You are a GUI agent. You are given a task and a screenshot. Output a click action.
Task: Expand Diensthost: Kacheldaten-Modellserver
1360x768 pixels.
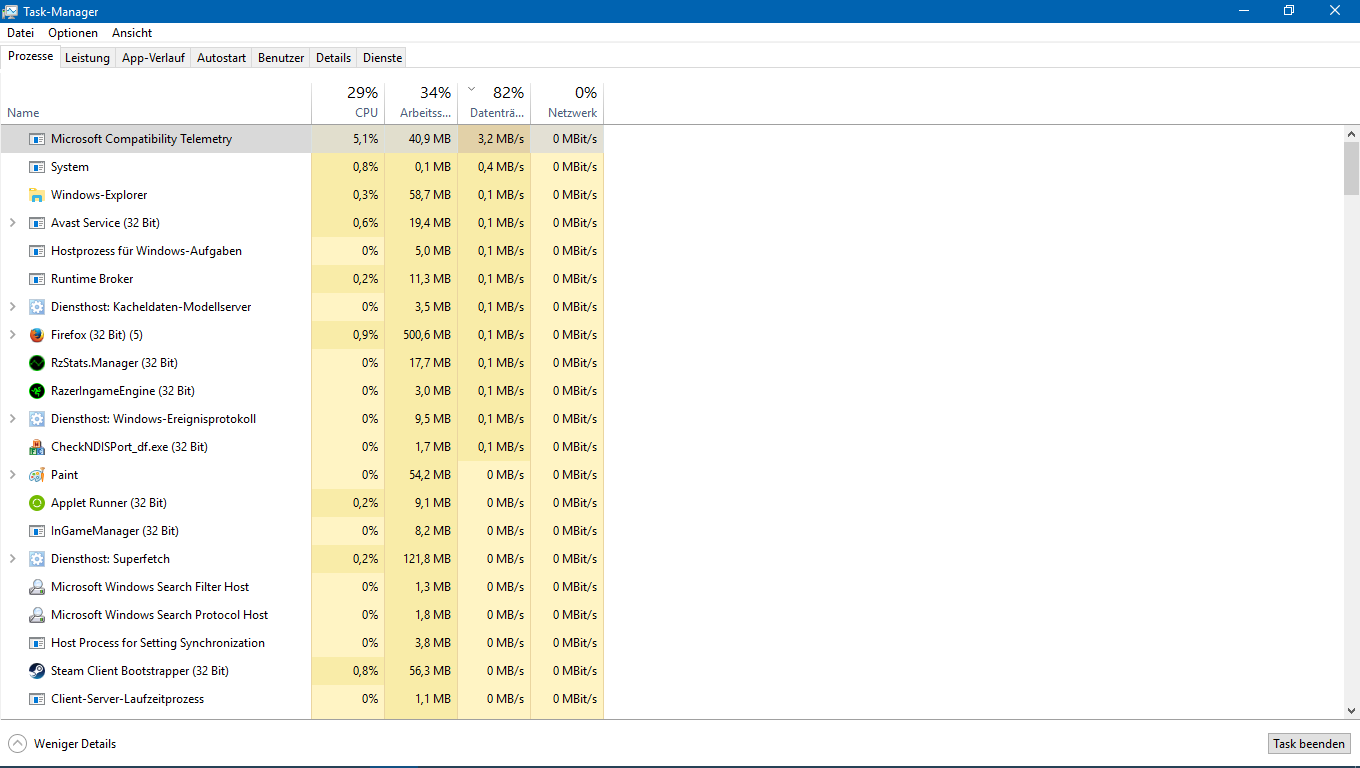12,307
